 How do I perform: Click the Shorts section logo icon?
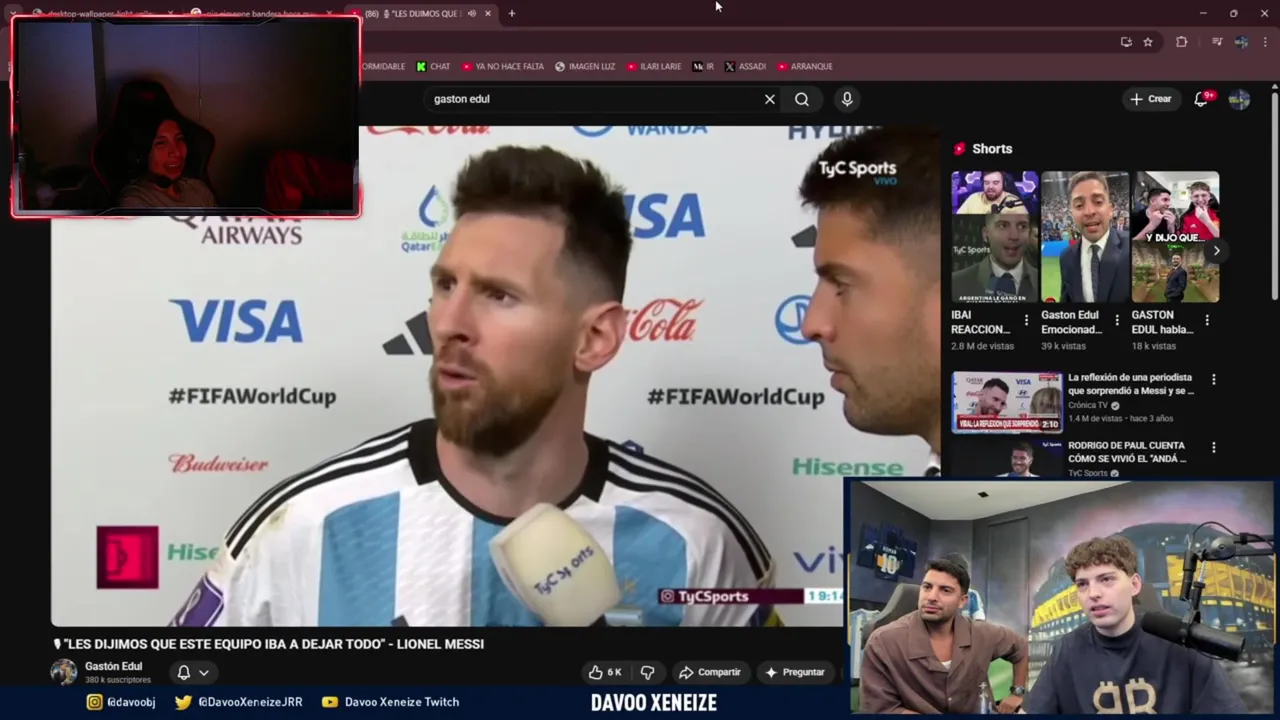click(959, 148)
